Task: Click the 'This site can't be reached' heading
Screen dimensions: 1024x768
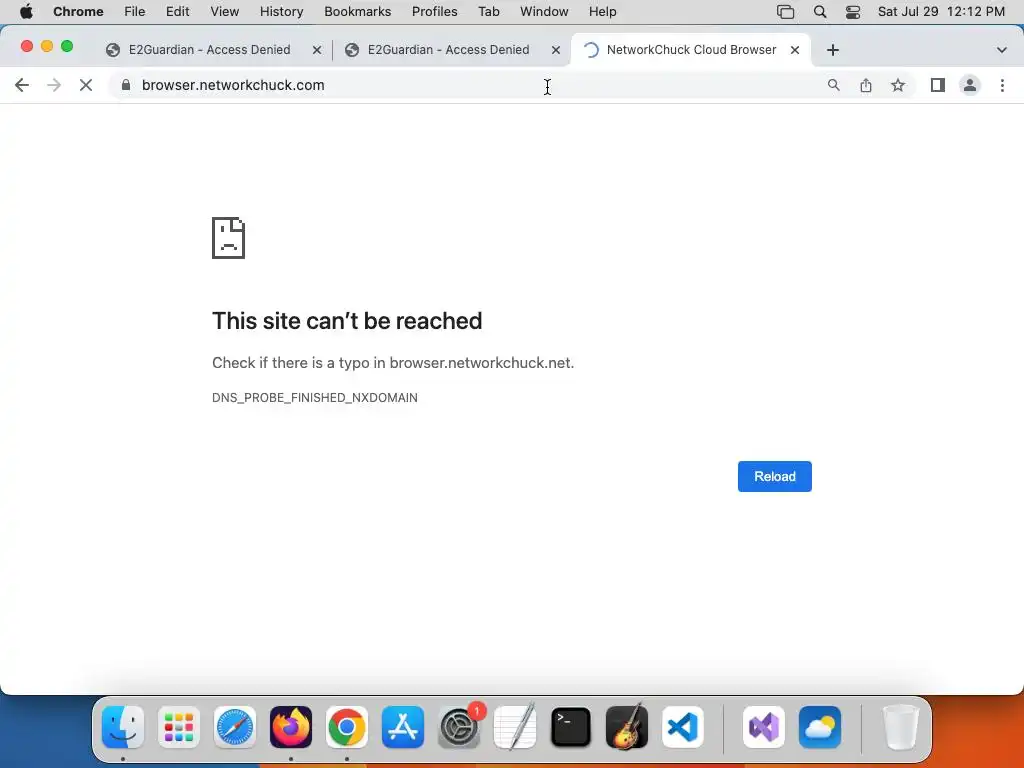Action: click(x=347, y=321)
